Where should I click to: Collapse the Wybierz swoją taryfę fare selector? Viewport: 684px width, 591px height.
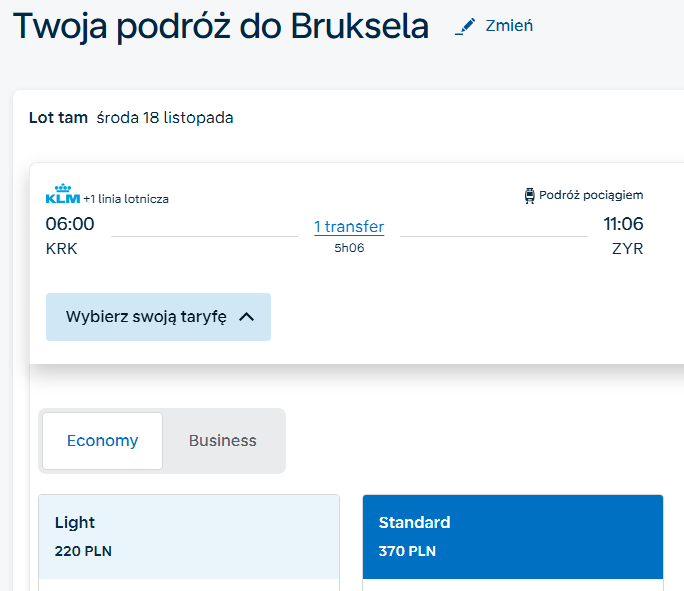(x=158, y=317)
